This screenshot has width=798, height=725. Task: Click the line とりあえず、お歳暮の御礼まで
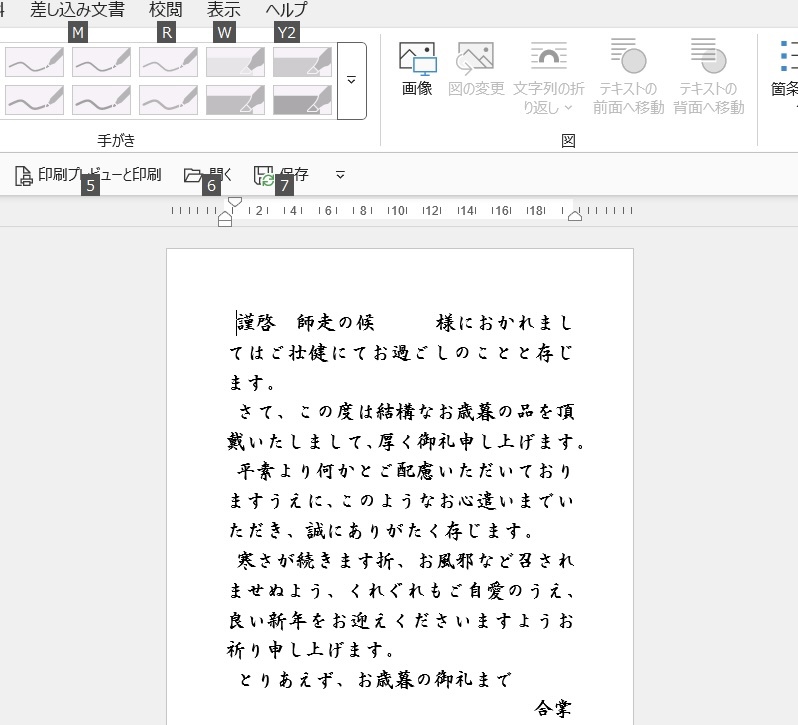(375, 679)
